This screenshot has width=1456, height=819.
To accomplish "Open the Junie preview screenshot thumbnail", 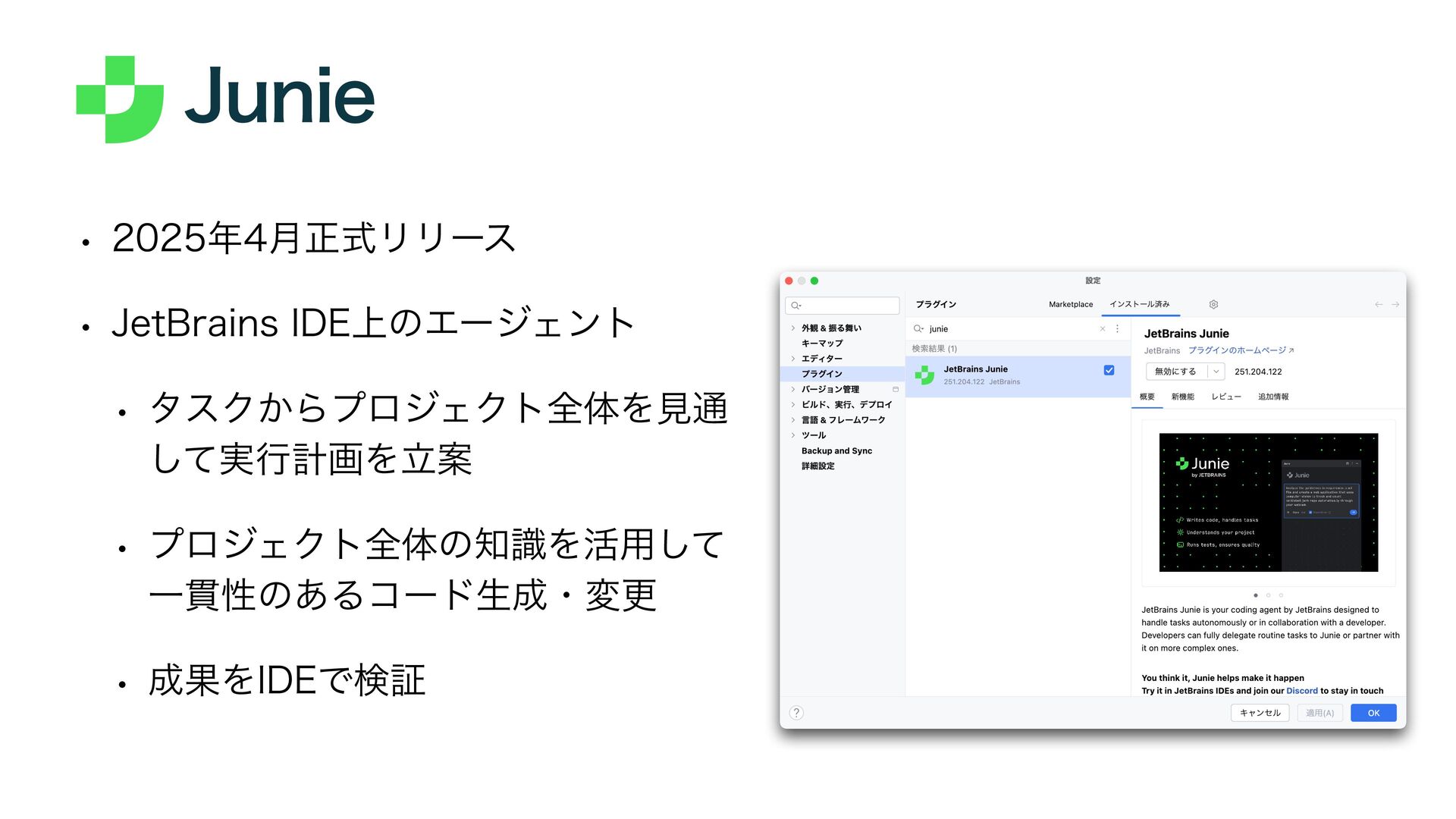I will (1268, 502).
